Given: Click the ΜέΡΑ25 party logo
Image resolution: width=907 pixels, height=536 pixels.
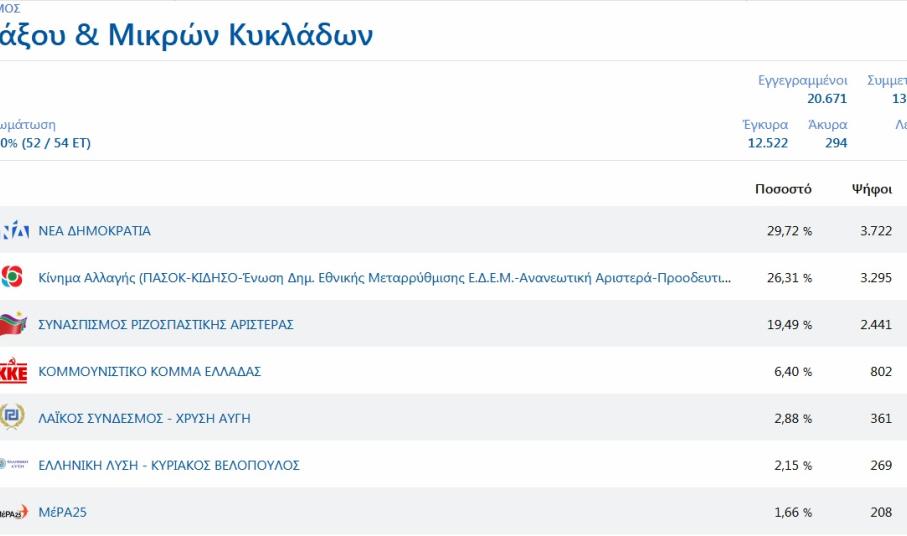Looking at the screenshot, I should pyautogui.click(x=13, y=512).
